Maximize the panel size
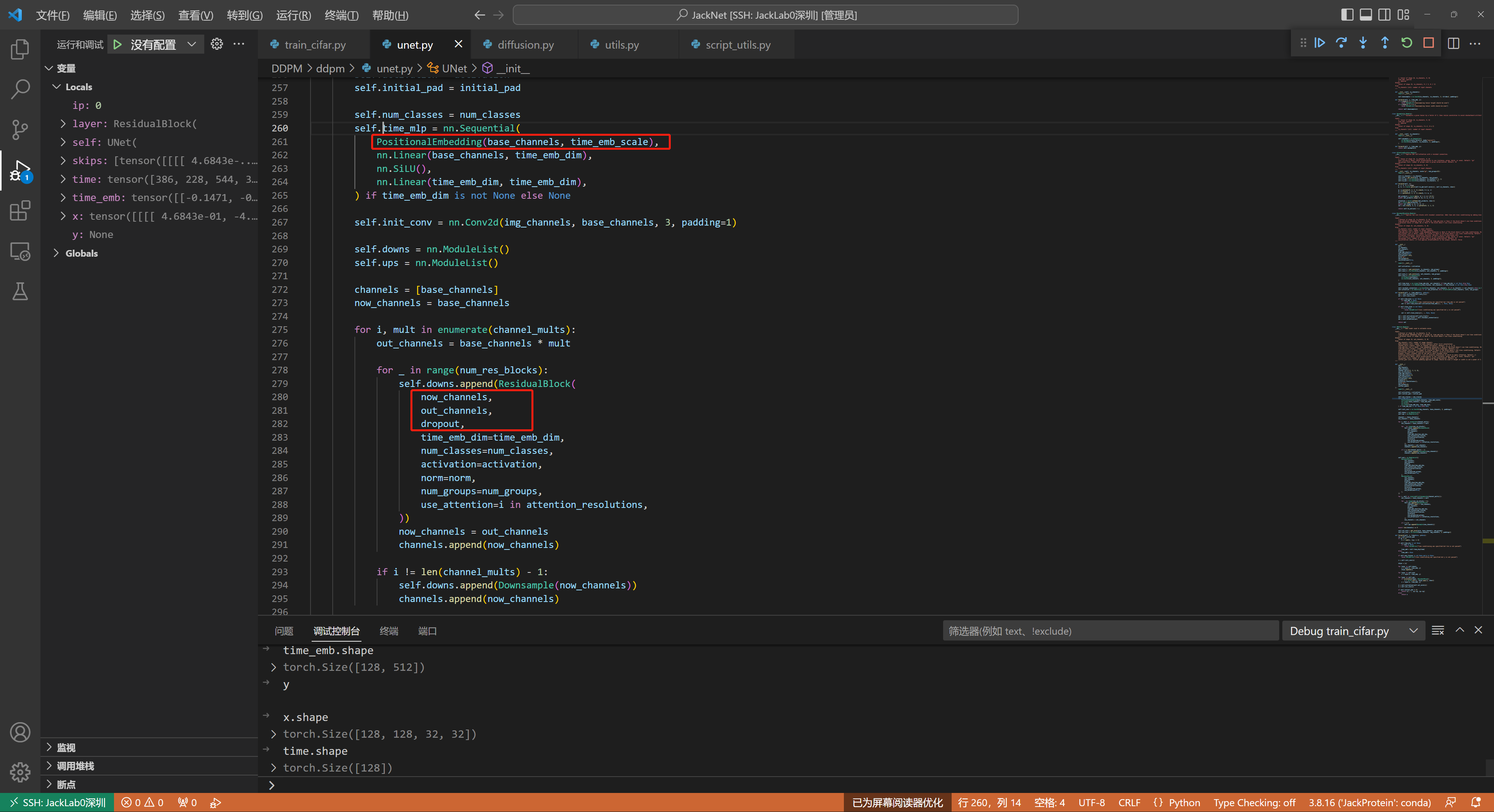 point(1460,631)
